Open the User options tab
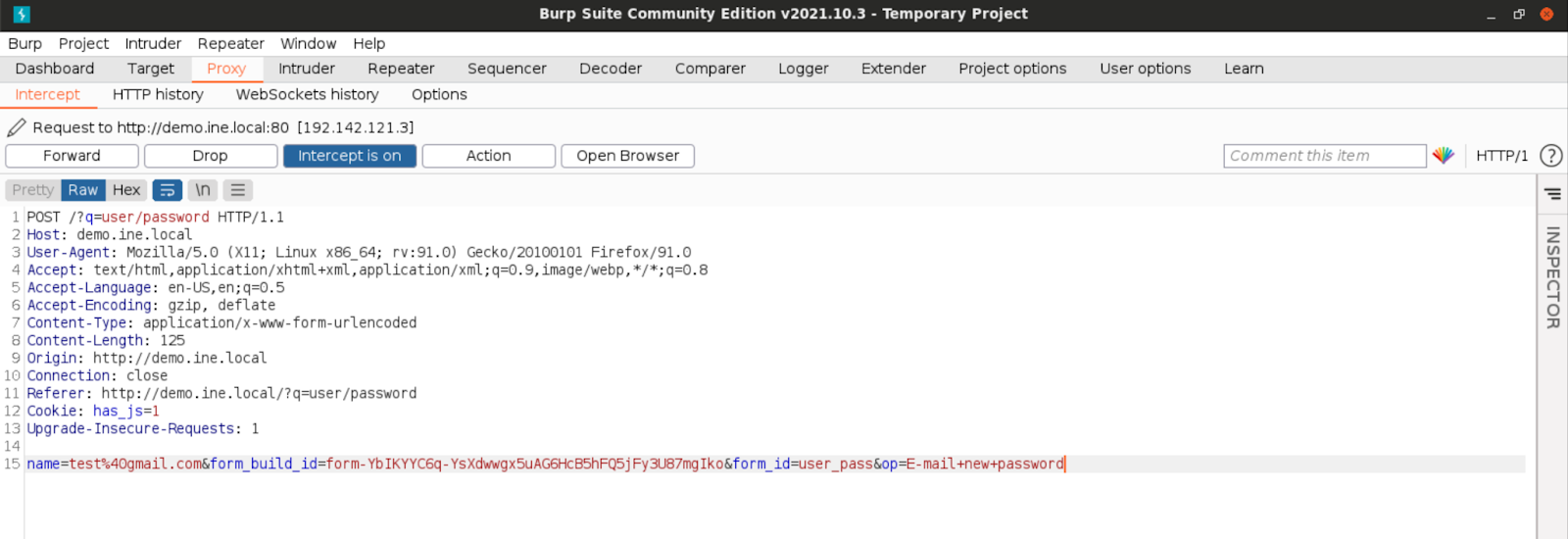This screenshot has width=1568, height=539. [1146, 69]
